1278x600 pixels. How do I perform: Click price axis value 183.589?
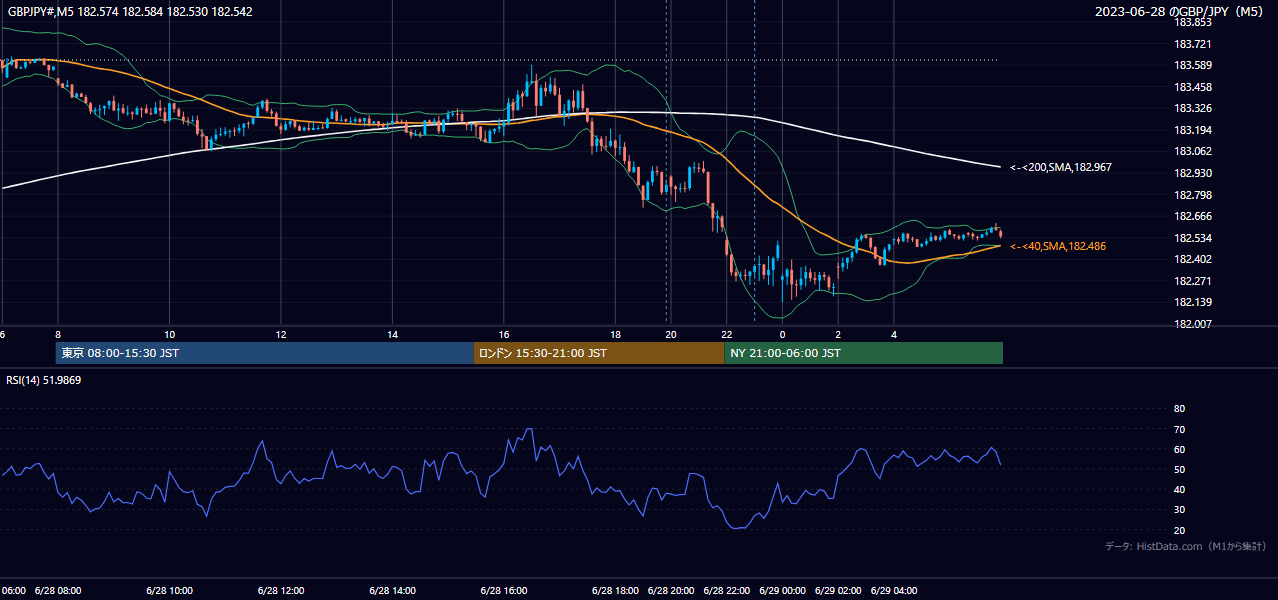click(x=1192, y=65)
